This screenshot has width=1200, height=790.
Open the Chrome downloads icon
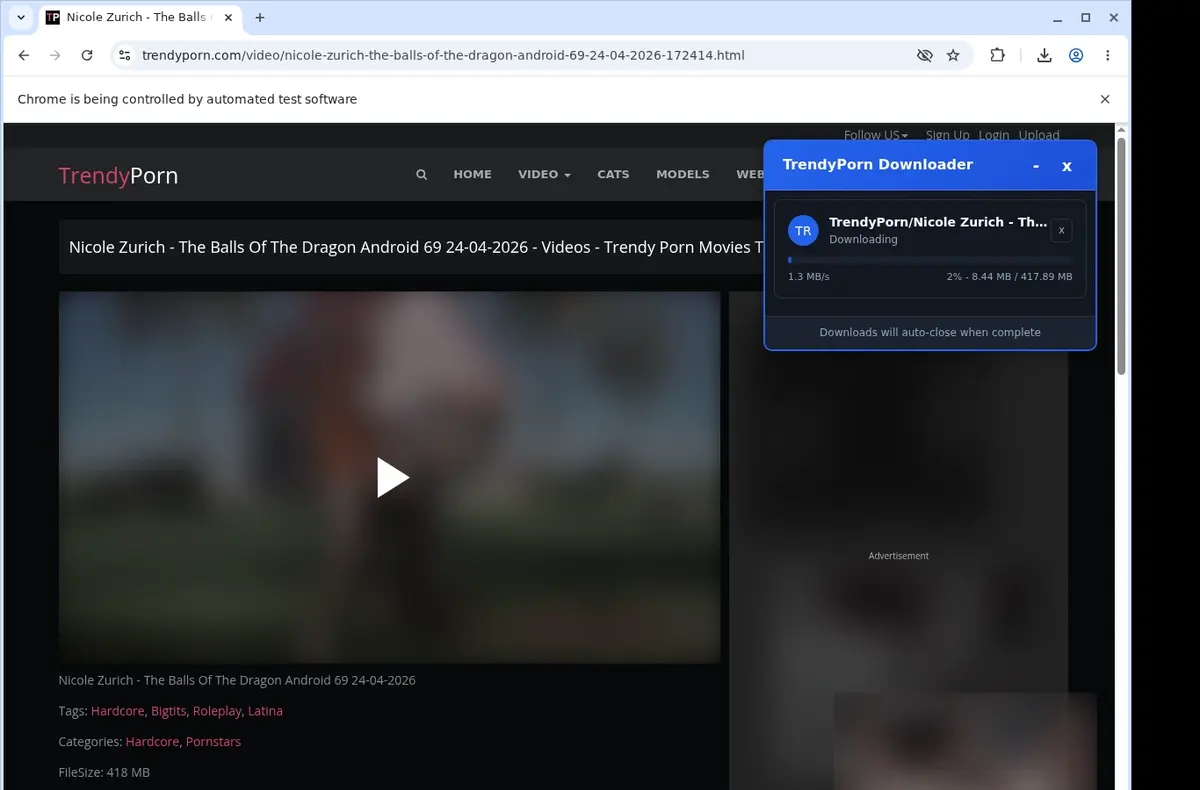point(1044,56)
